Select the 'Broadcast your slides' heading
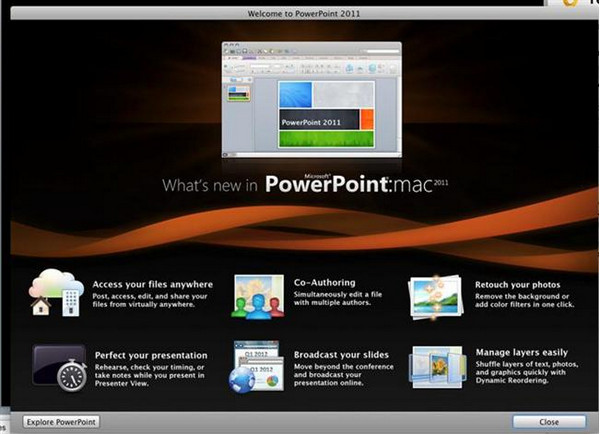Image resolution: width=600 pixels, height=434 pixels. pyautogui.click(x=341, y=355)
